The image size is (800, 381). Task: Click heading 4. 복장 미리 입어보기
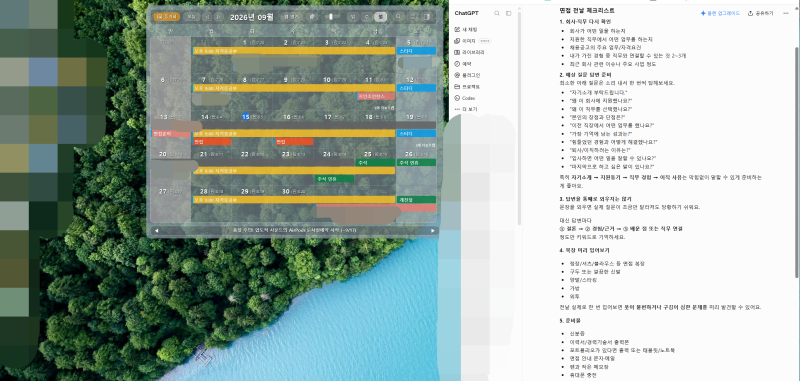584,250
